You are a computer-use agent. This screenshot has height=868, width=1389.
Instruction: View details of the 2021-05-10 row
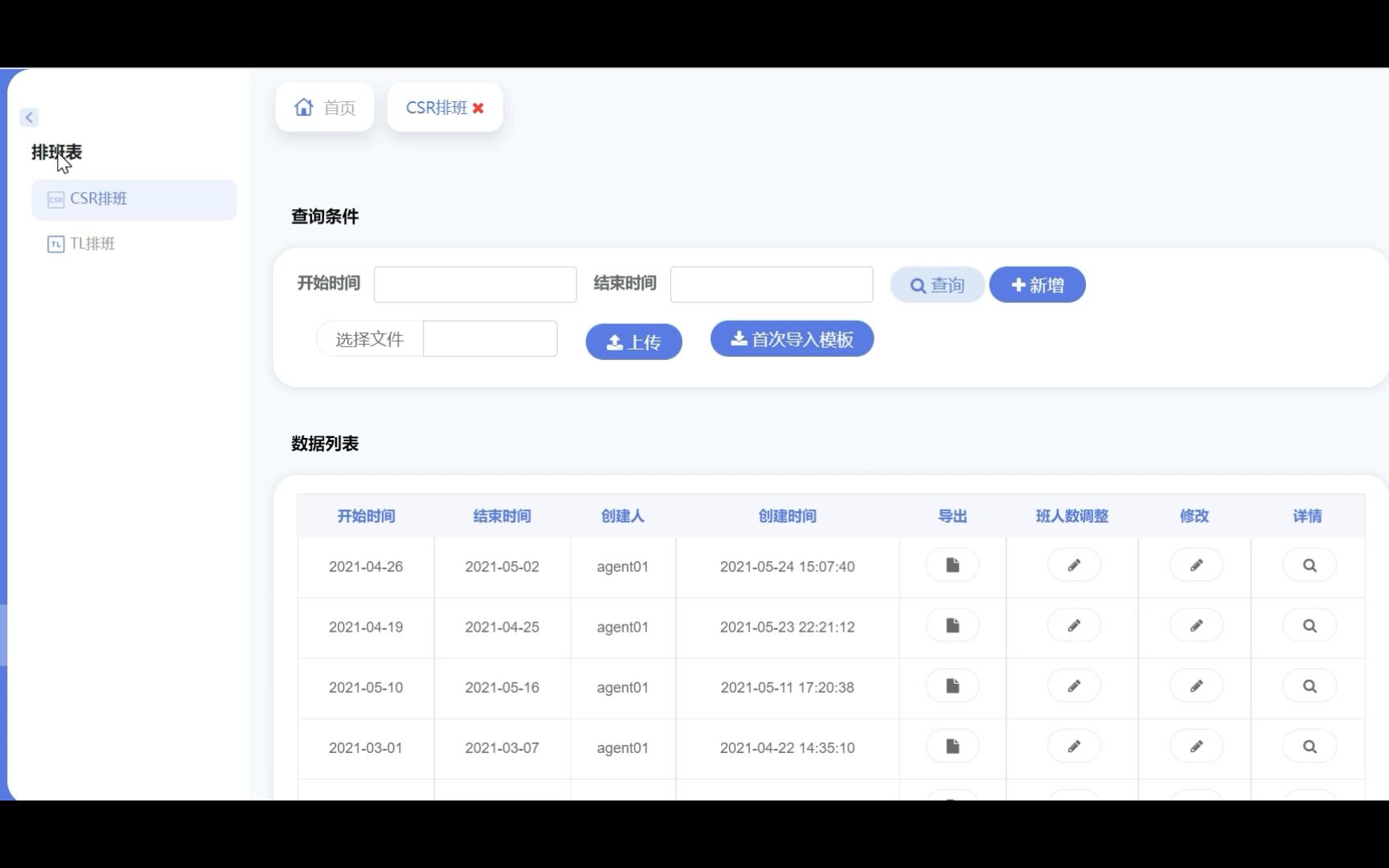[x=1309, y=686]
